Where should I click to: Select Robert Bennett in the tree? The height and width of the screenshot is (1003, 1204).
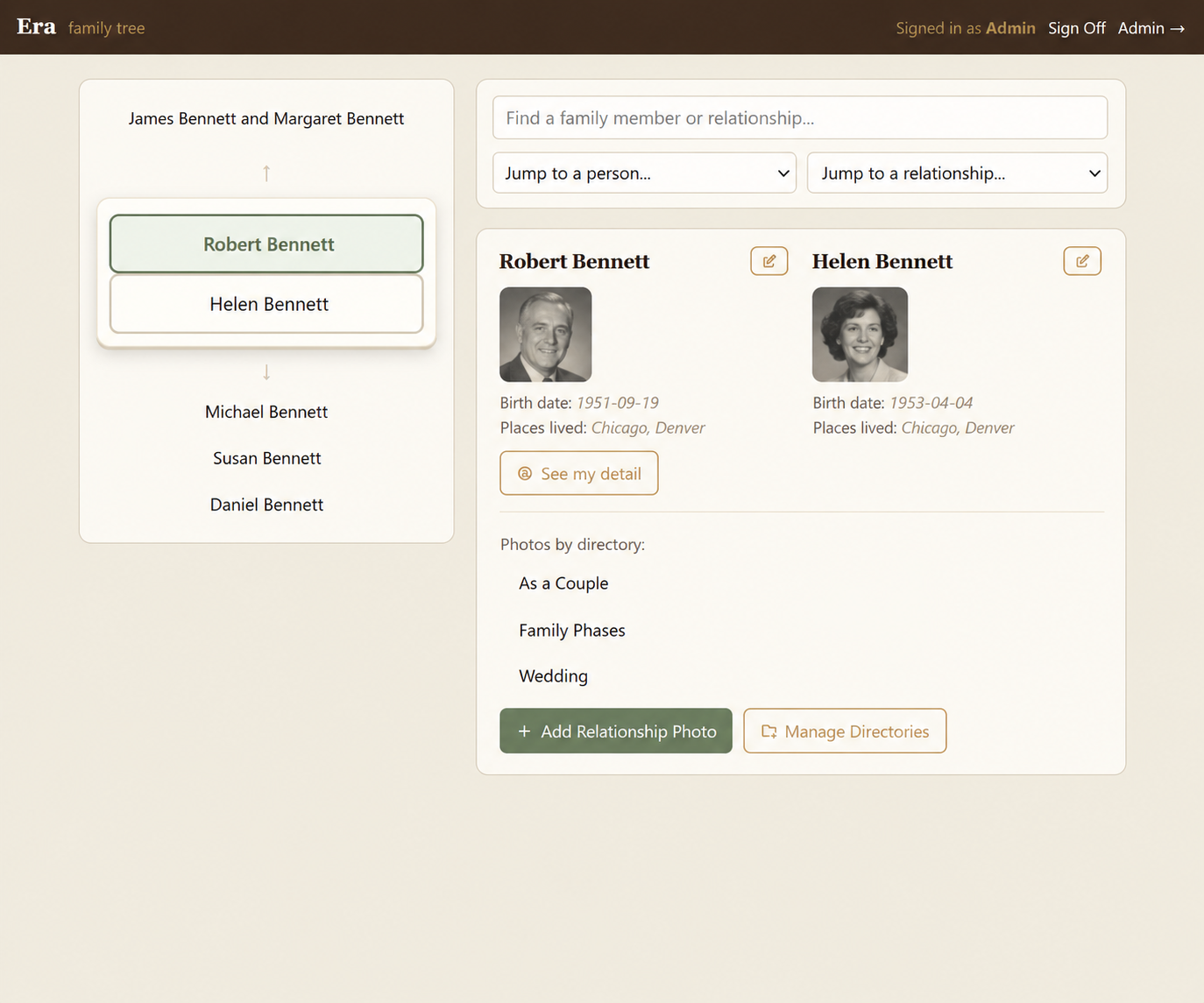coord(266,244)
